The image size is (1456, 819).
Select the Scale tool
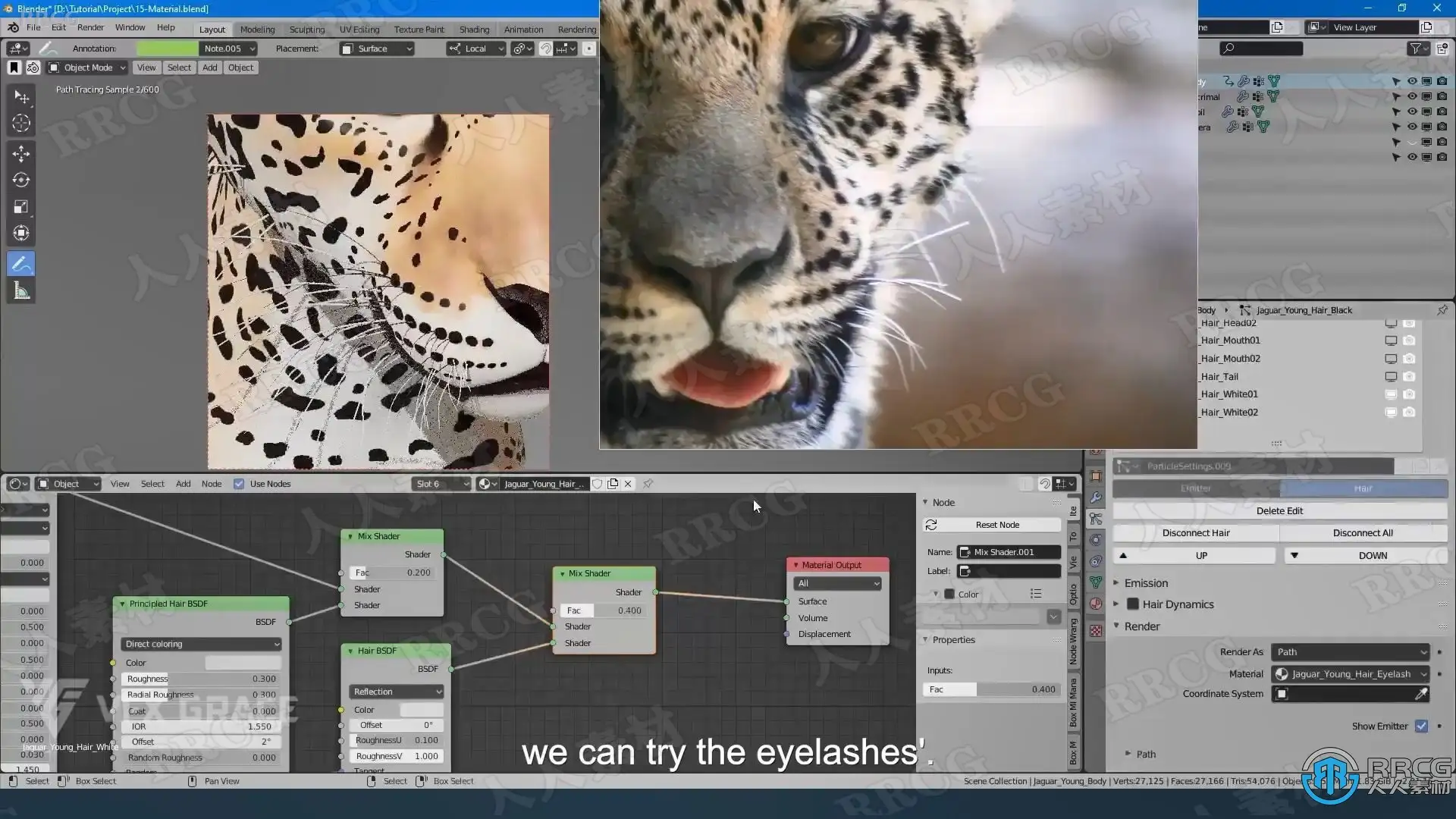tap(21, 207)
